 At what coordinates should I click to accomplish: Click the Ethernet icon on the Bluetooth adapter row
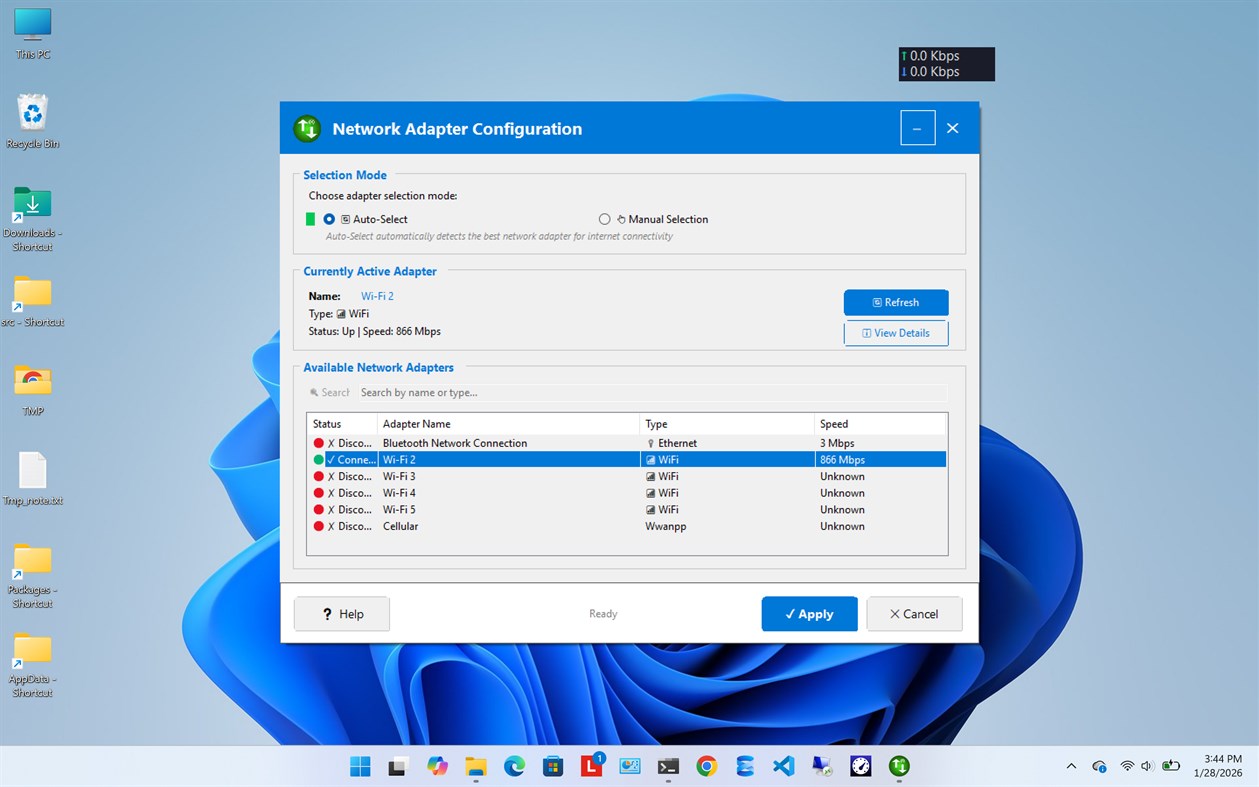pos(650,442)
